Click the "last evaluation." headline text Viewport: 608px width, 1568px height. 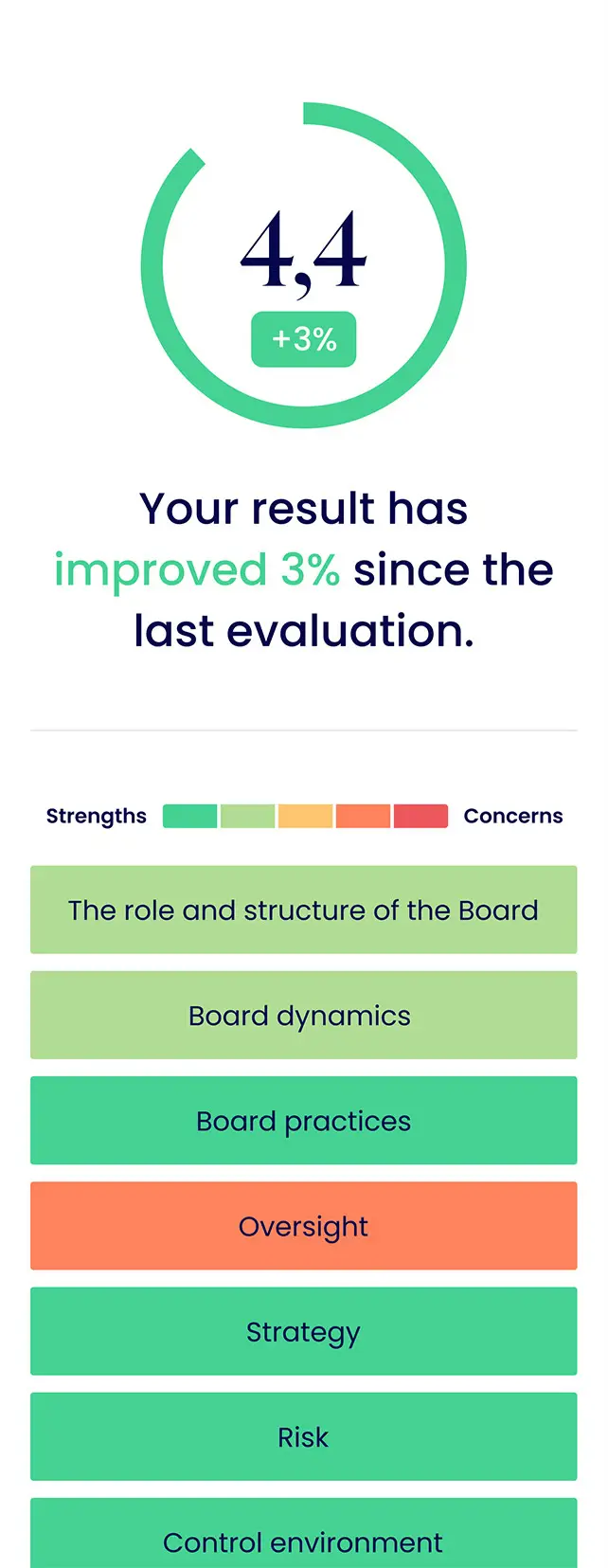(x=303, y=631)
